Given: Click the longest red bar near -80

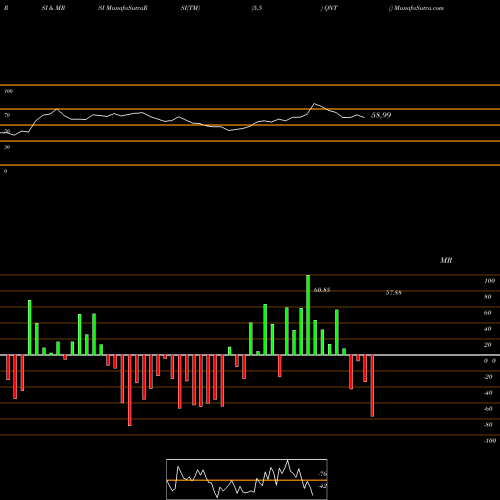Looking at the screenshot, I should pos(130,390).
